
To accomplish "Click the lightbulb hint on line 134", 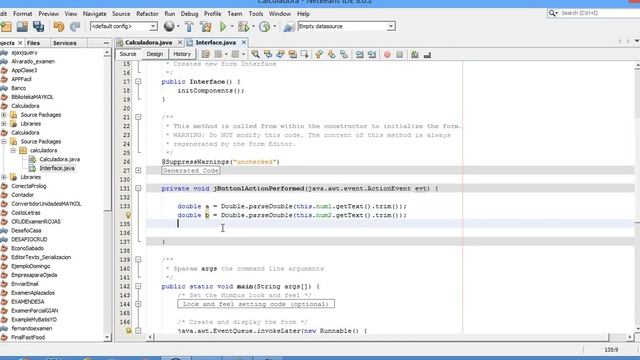I will click(128, 215).
